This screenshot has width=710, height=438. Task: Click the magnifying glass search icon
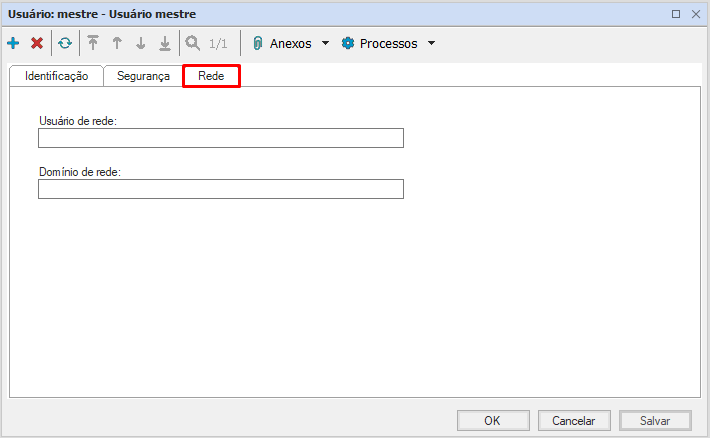193,43
